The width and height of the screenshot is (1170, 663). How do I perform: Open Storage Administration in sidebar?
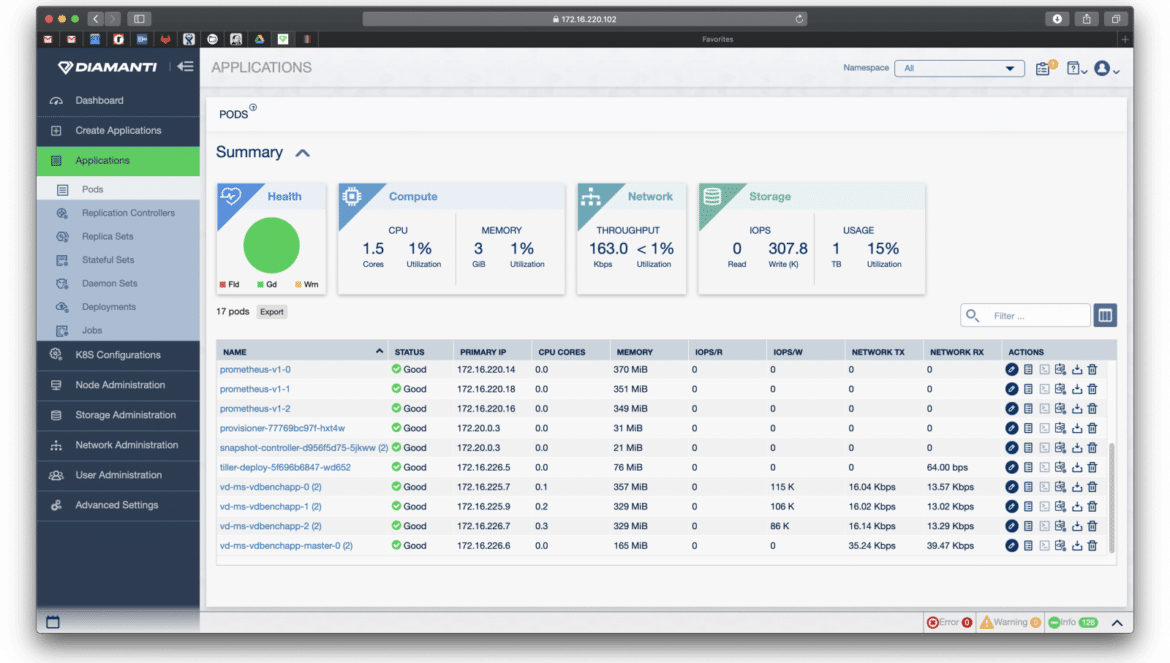(x=118, y=415)
